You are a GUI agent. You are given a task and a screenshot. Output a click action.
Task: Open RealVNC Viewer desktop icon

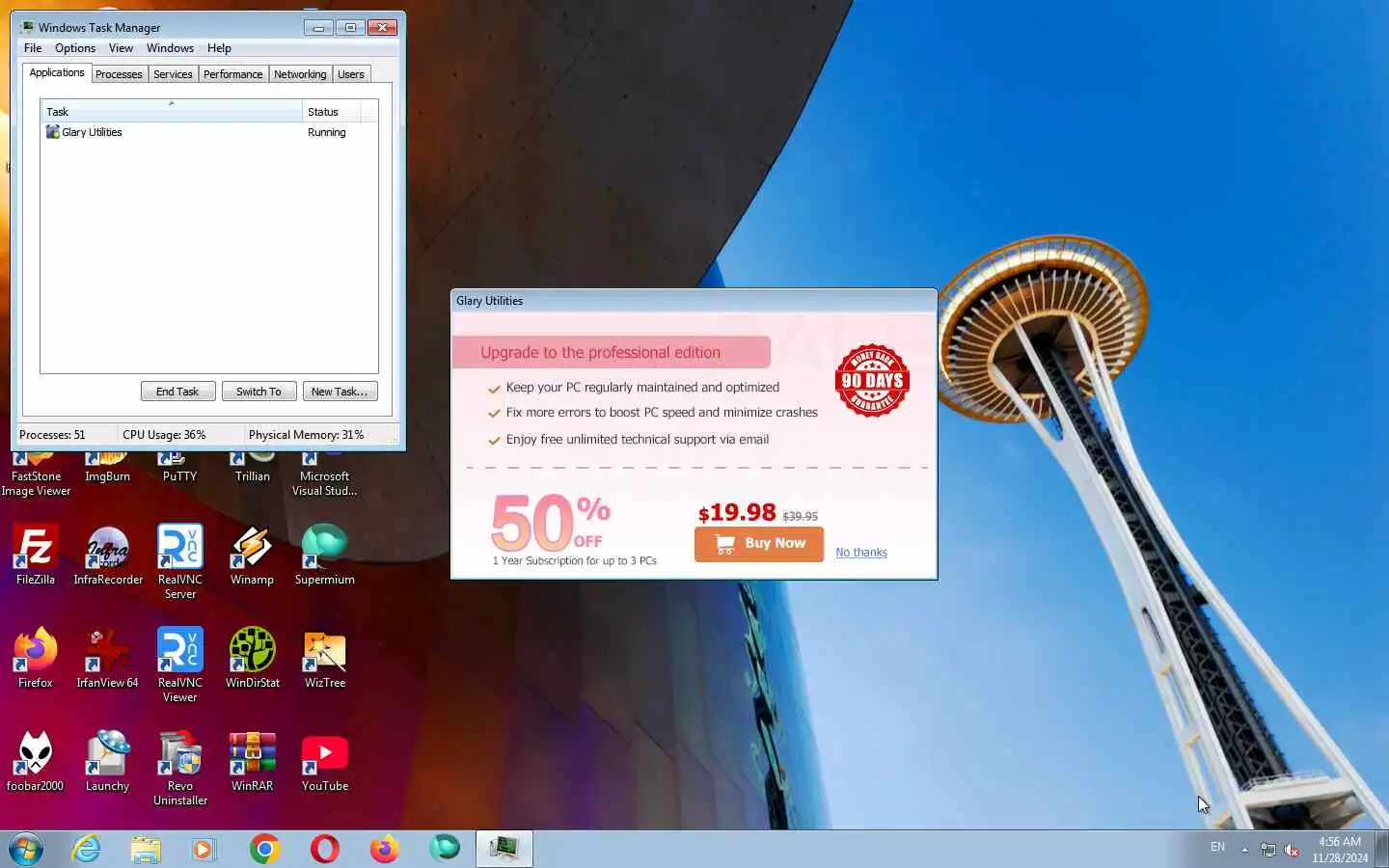180,665
